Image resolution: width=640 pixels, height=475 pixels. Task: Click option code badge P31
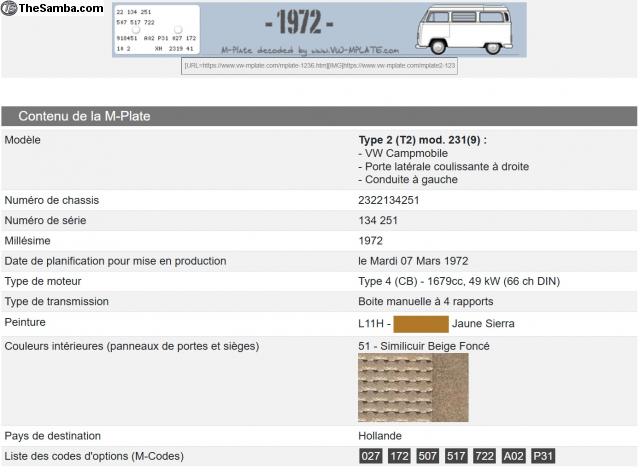pos(543,456)
